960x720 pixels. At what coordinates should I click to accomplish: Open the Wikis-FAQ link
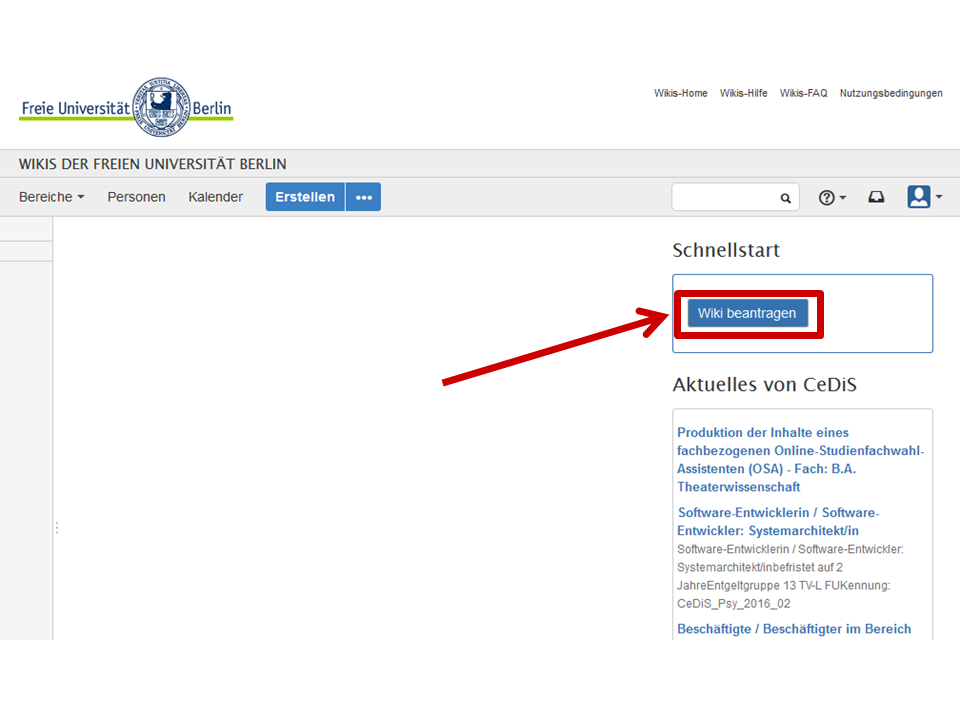tap(803, 93)
